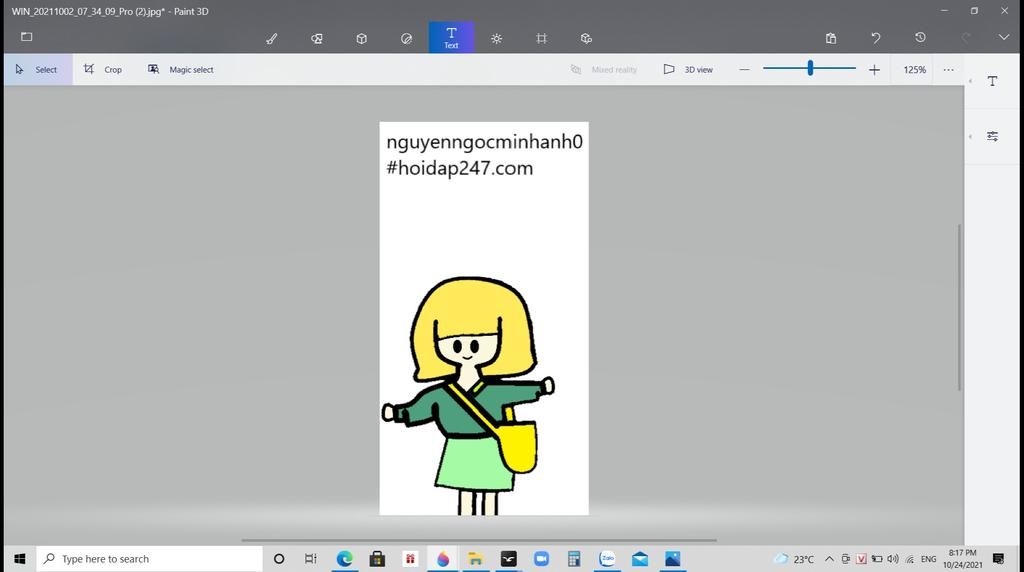This screenshot has width=1024, height=572.
Task: Open the Paint 3D menu folder icon
Action: point(27,37)
